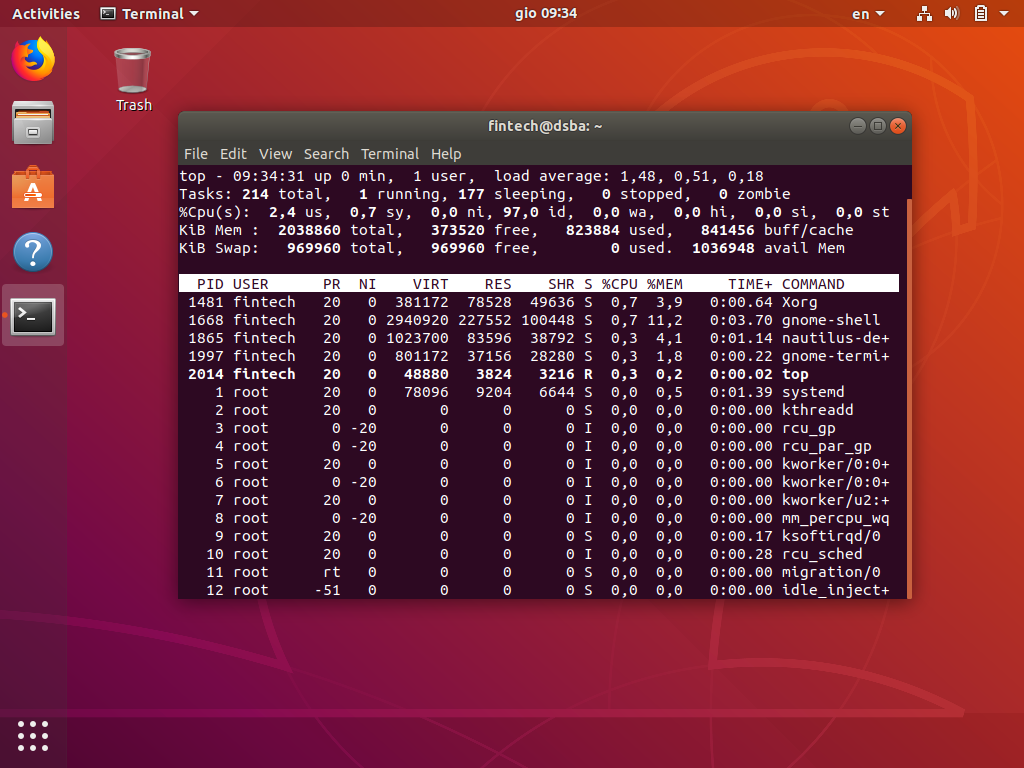Click the %MEM column header

[x=664, y=284]
